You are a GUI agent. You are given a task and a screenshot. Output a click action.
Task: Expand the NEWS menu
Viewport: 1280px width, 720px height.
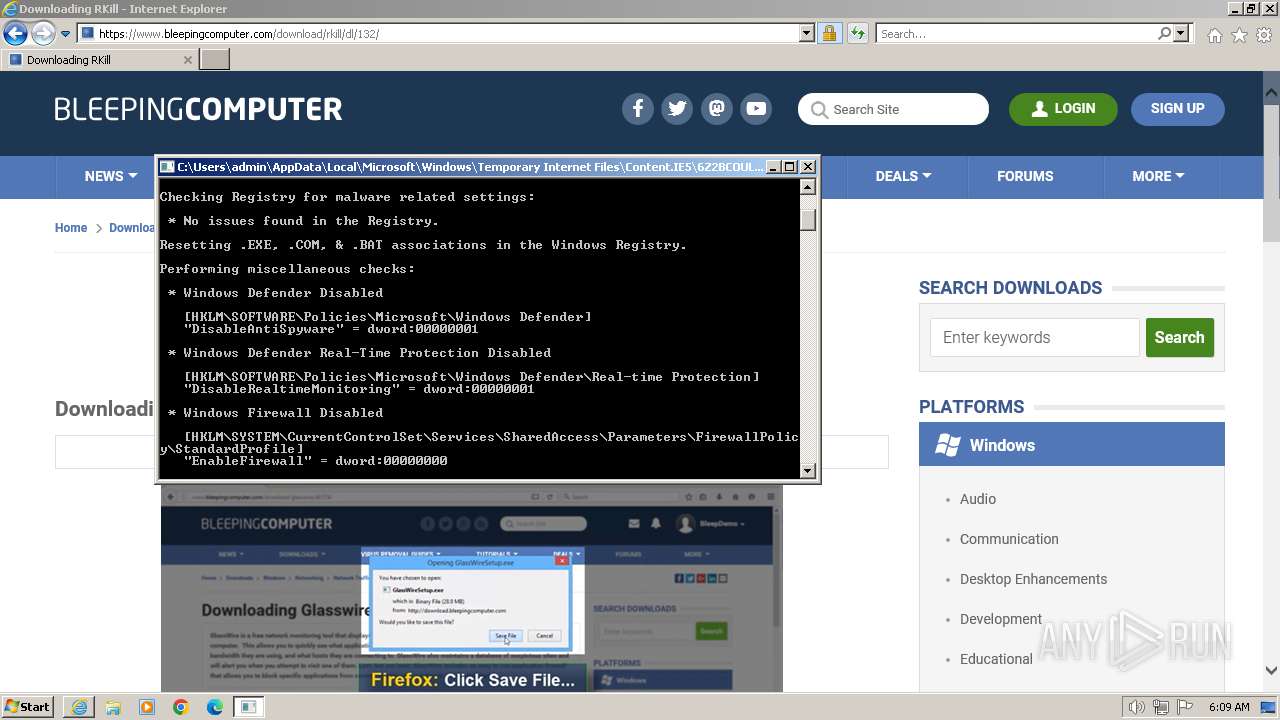(x=110, y=176)
